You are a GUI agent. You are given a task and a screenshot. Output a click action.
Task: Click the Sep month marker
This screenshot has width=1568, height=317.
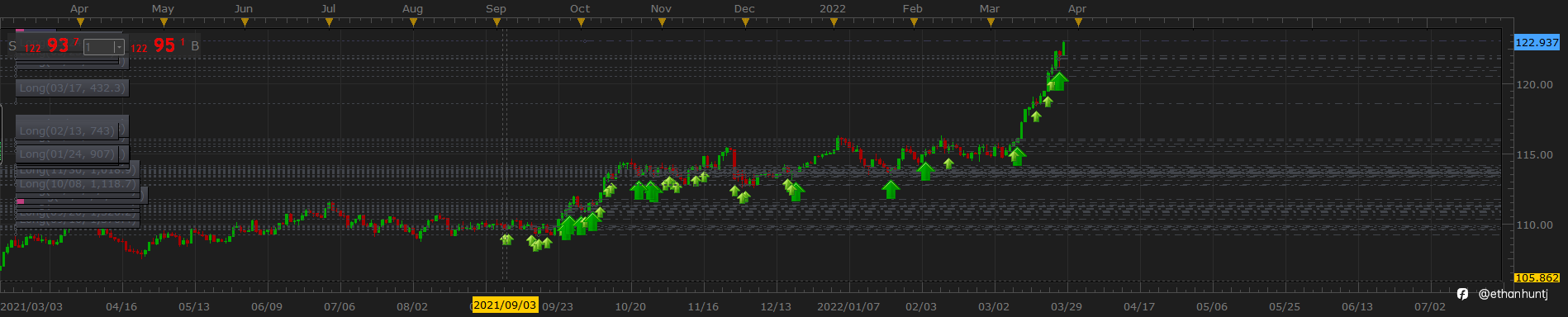[x=496, y=9]
